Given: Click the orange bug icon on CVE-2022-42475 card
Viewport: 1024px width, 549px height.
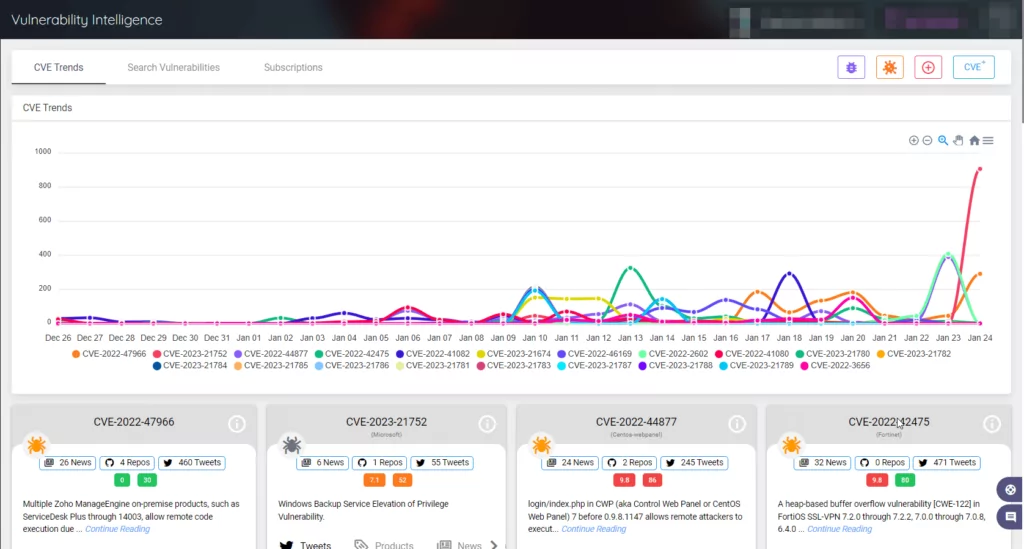Looking at the screenshot, I should point(792,445).
